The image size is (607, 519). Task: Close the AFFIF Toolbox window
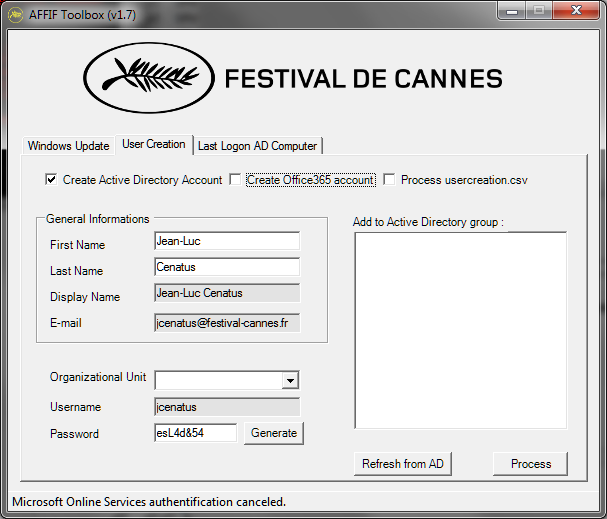pyautogui.click(x=576, y=11)
